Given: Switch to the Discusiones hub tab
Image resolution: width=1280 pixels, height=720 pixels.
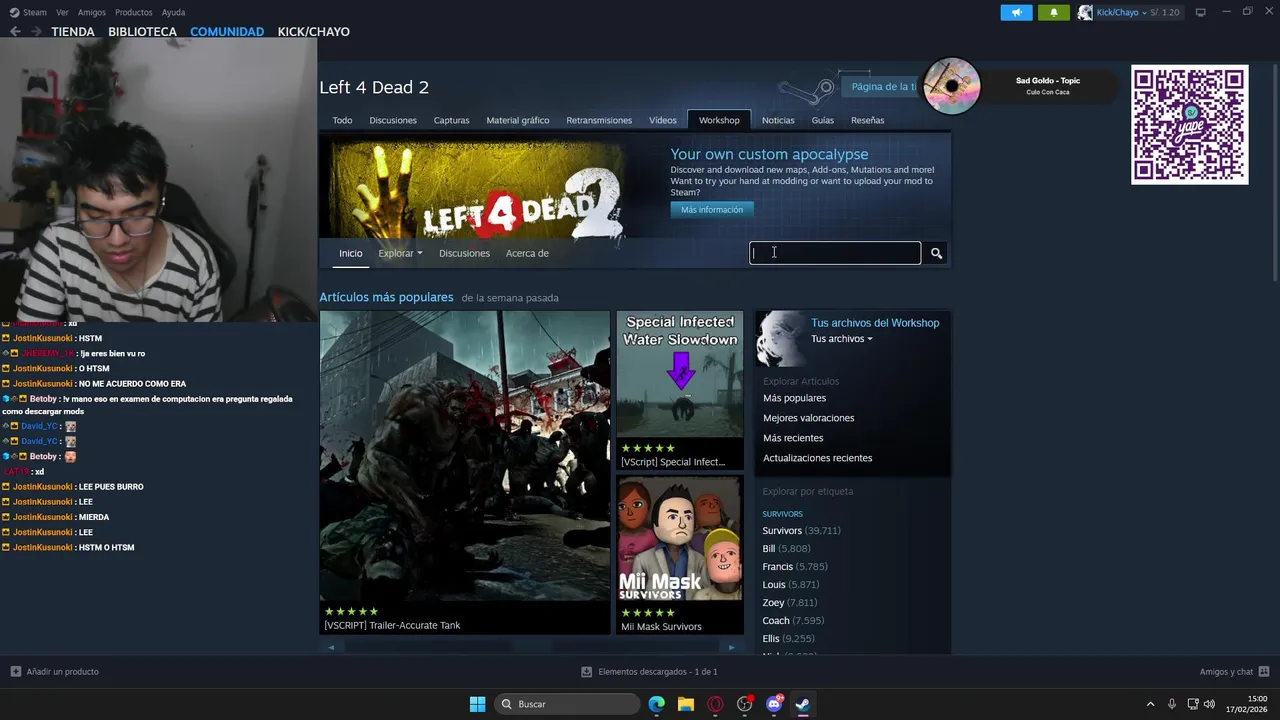Looking at the screenshot, I should (393, 120).
